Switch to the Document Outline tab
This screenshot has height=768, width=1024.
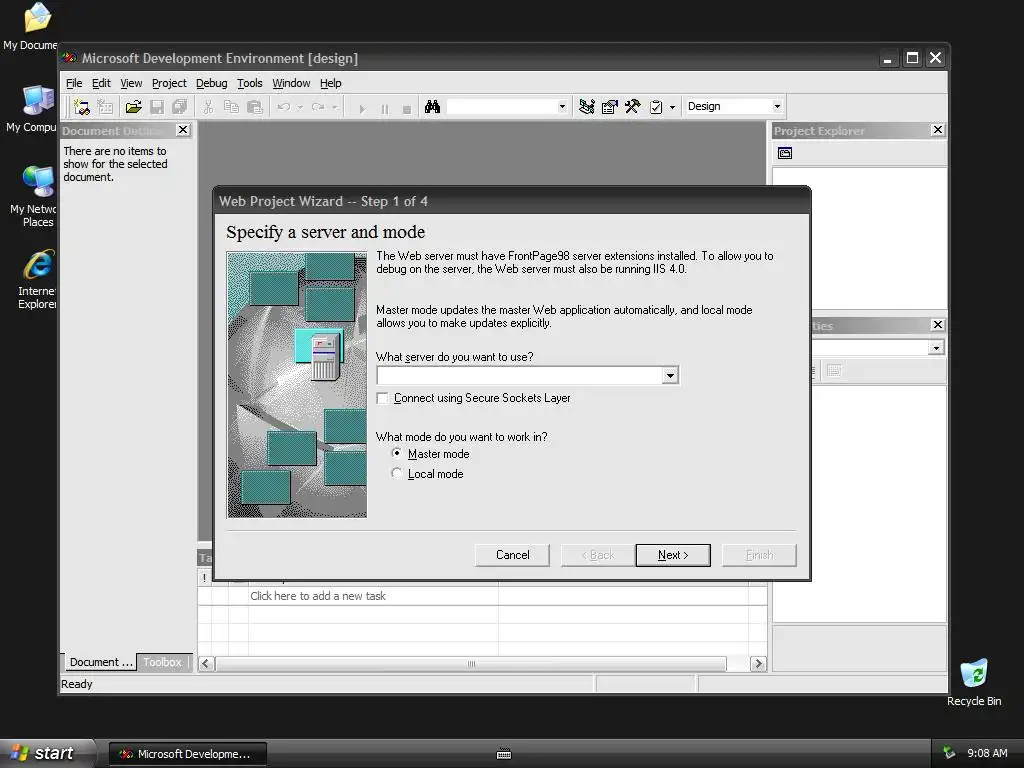[100, 662]
